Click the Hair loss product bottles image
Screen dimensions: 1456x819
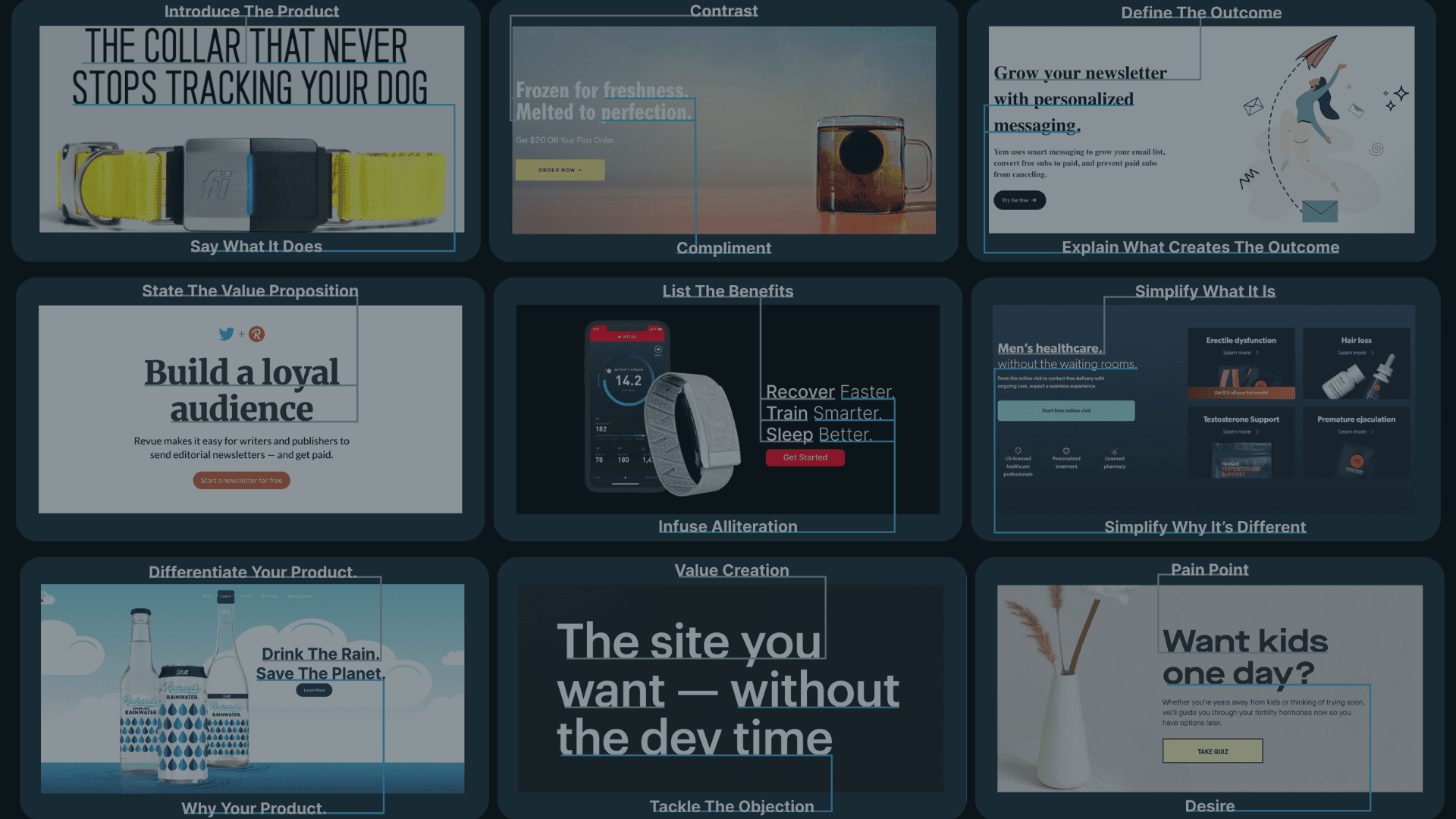(x=1359, y=377)
